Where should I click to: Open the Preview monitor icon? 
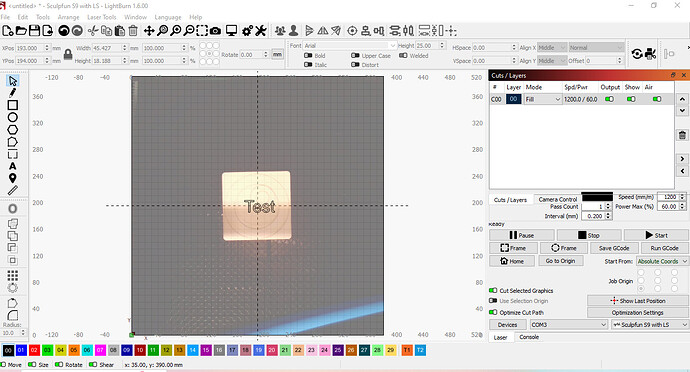[x=231, y=30]
